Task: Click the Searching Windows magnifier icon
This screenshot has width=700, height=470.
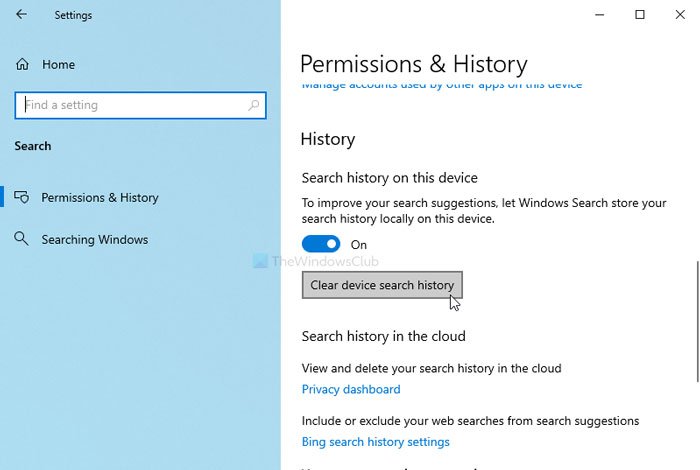Action: pos(22,240)
